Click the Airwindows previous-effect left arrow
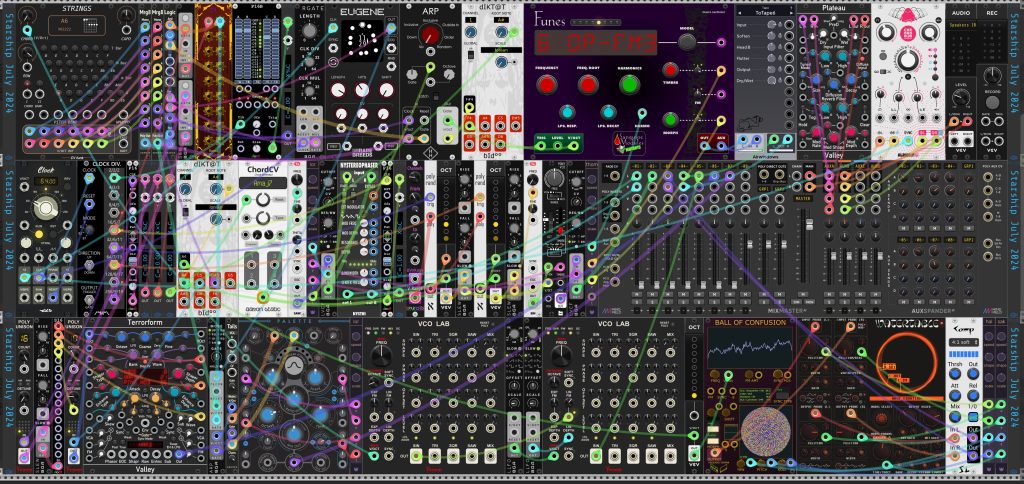Viewport: 1024px width, 484px height. point(739,12)
